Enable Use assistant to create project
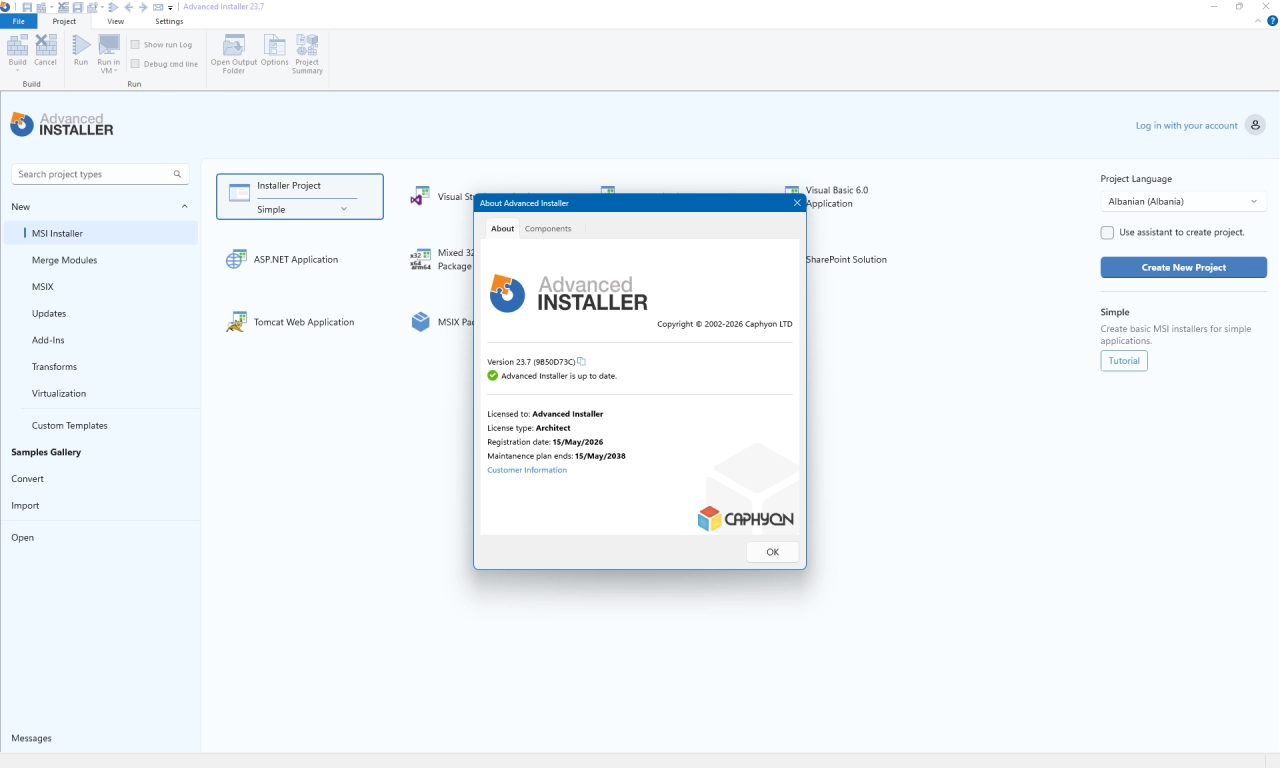This screenshot has width=1280, height=768. (1107, 232)
